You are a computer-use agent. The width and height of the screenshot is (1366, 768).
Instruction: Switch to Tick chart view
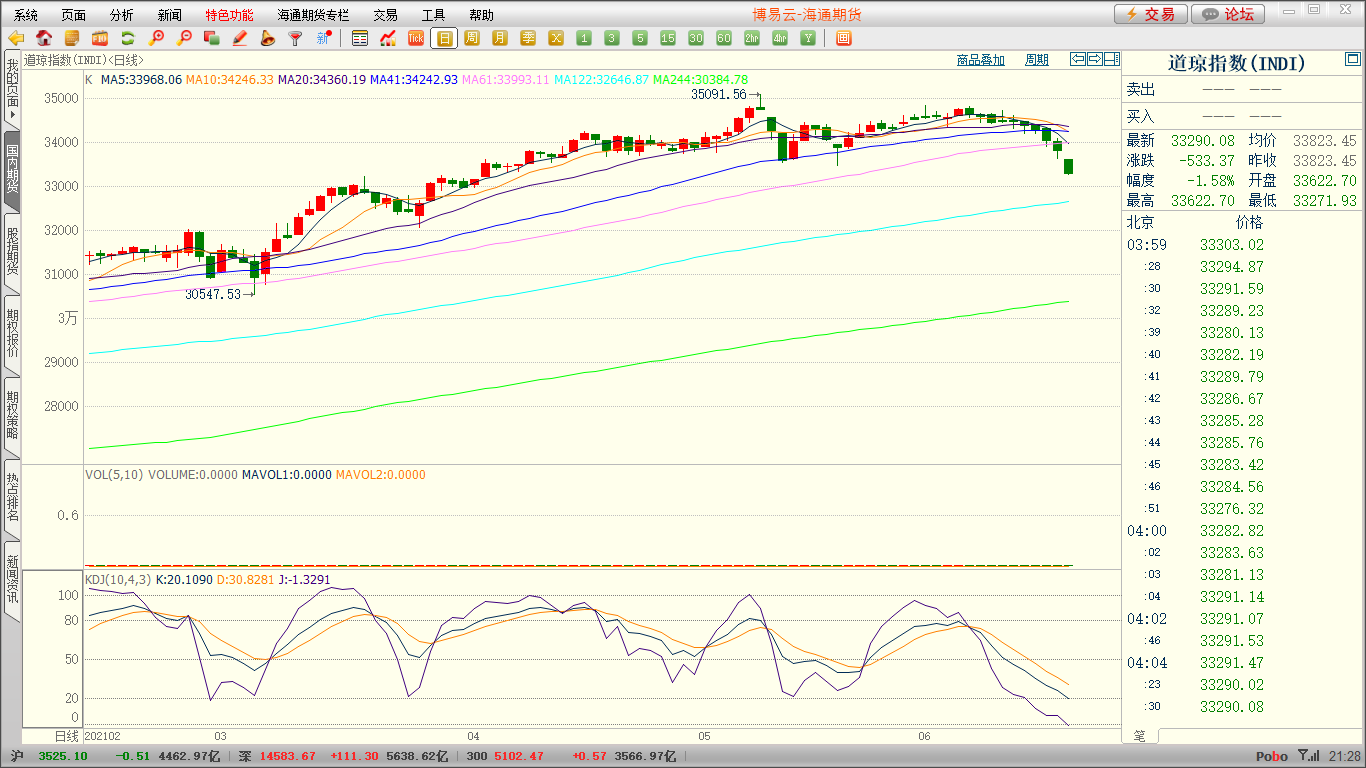pyautogui.click(x=416, y=38)
